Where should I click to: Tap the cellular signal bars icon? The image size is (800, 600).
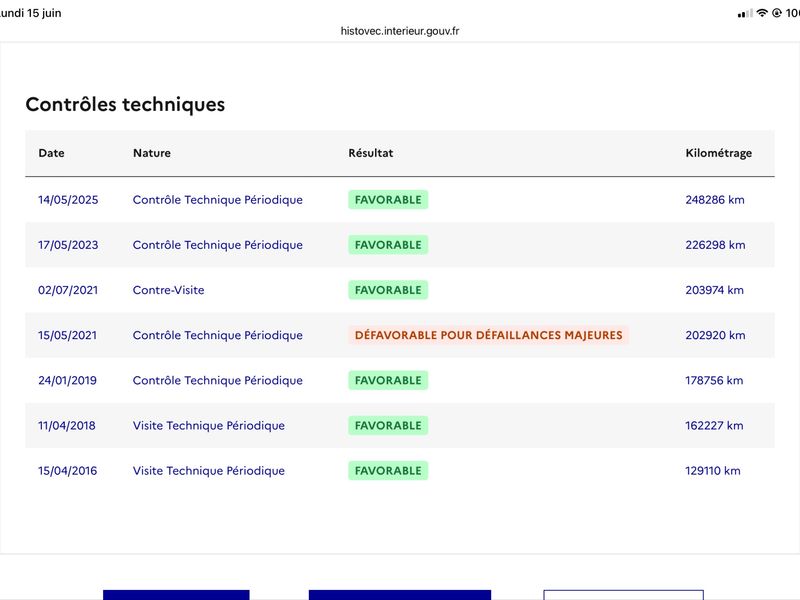point(745,13)
